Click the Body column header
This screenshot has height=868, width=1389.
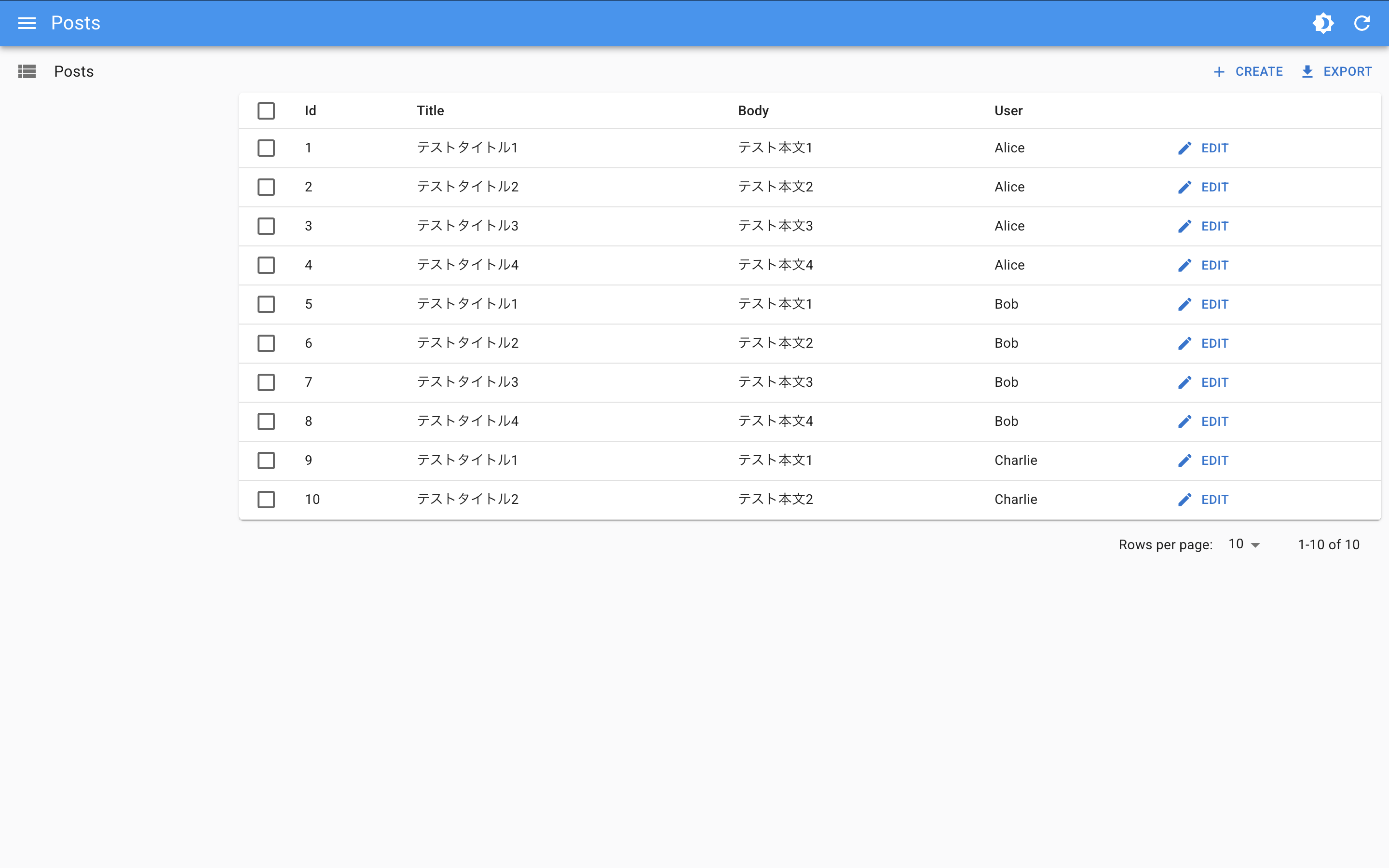(752, 111)
